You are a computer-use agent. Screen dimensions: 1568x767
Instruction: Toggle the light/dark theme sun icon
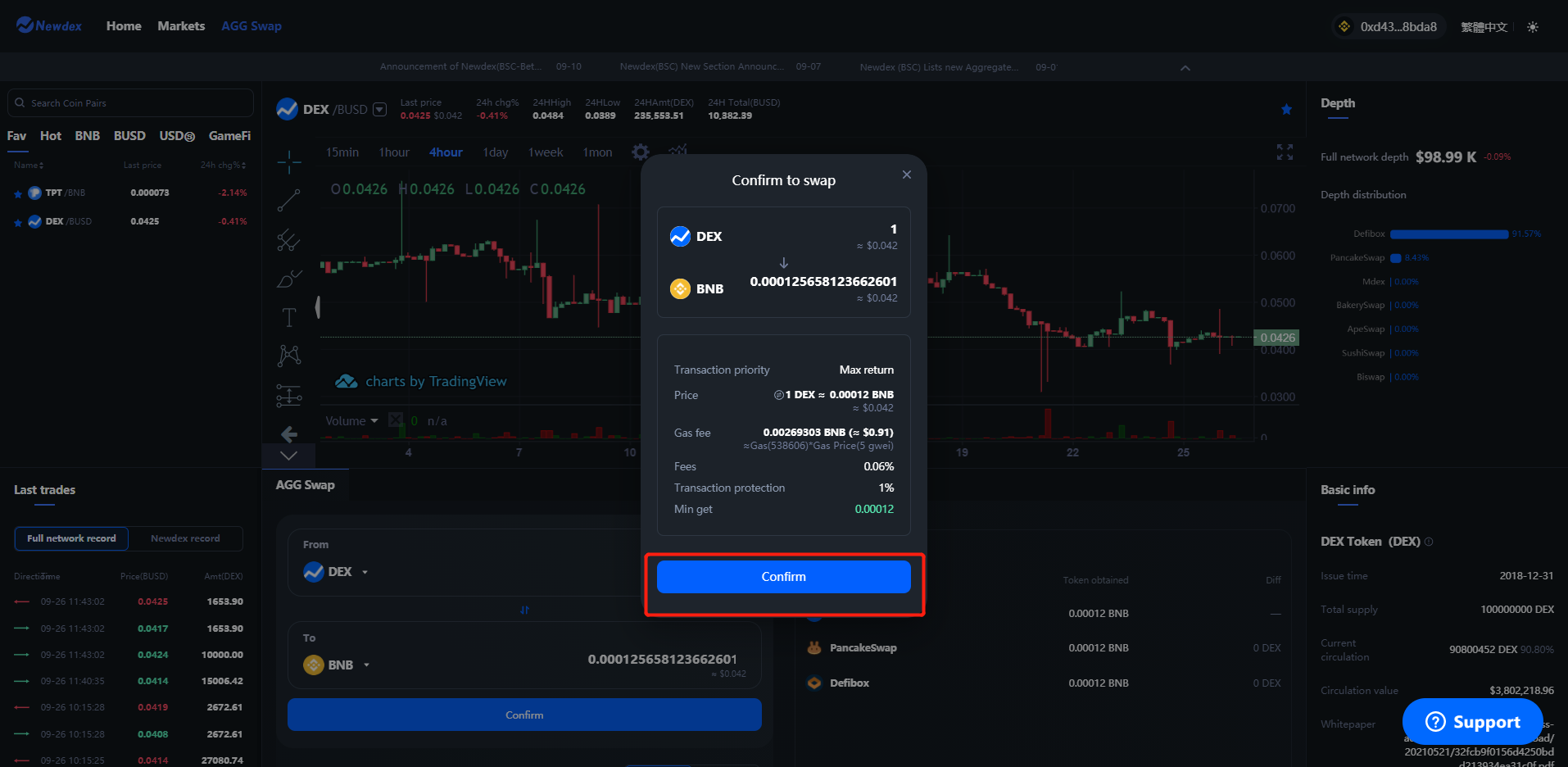click(x=1532, y=27)
